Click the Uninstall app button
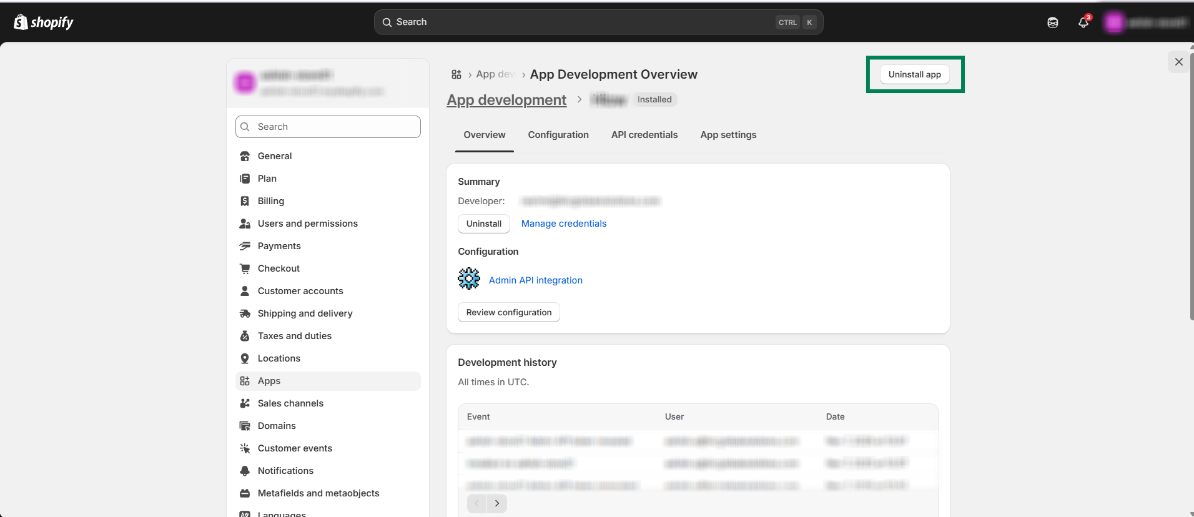Image resolution: width=1194 pixels, height=517 pixels. click(x=914, y=75)
